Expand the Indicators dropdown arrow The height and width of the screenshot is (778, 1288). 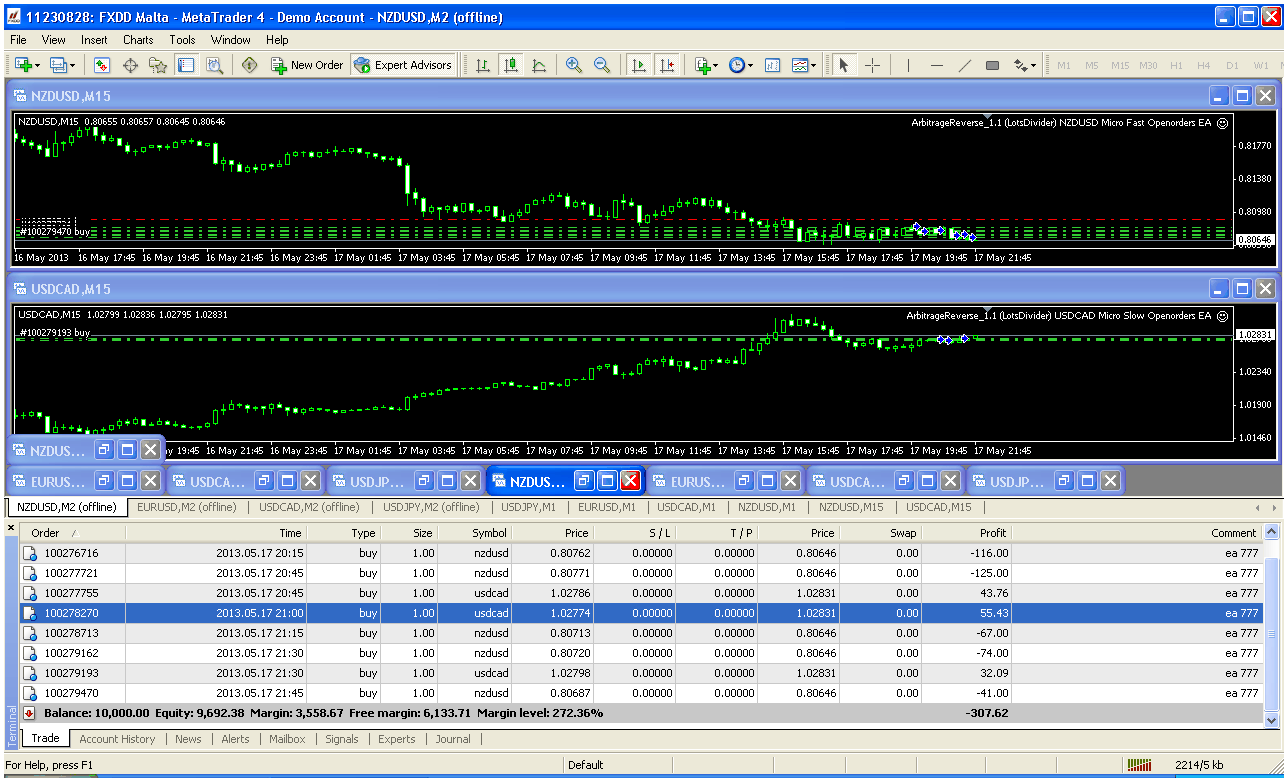[x=716, y=65]
